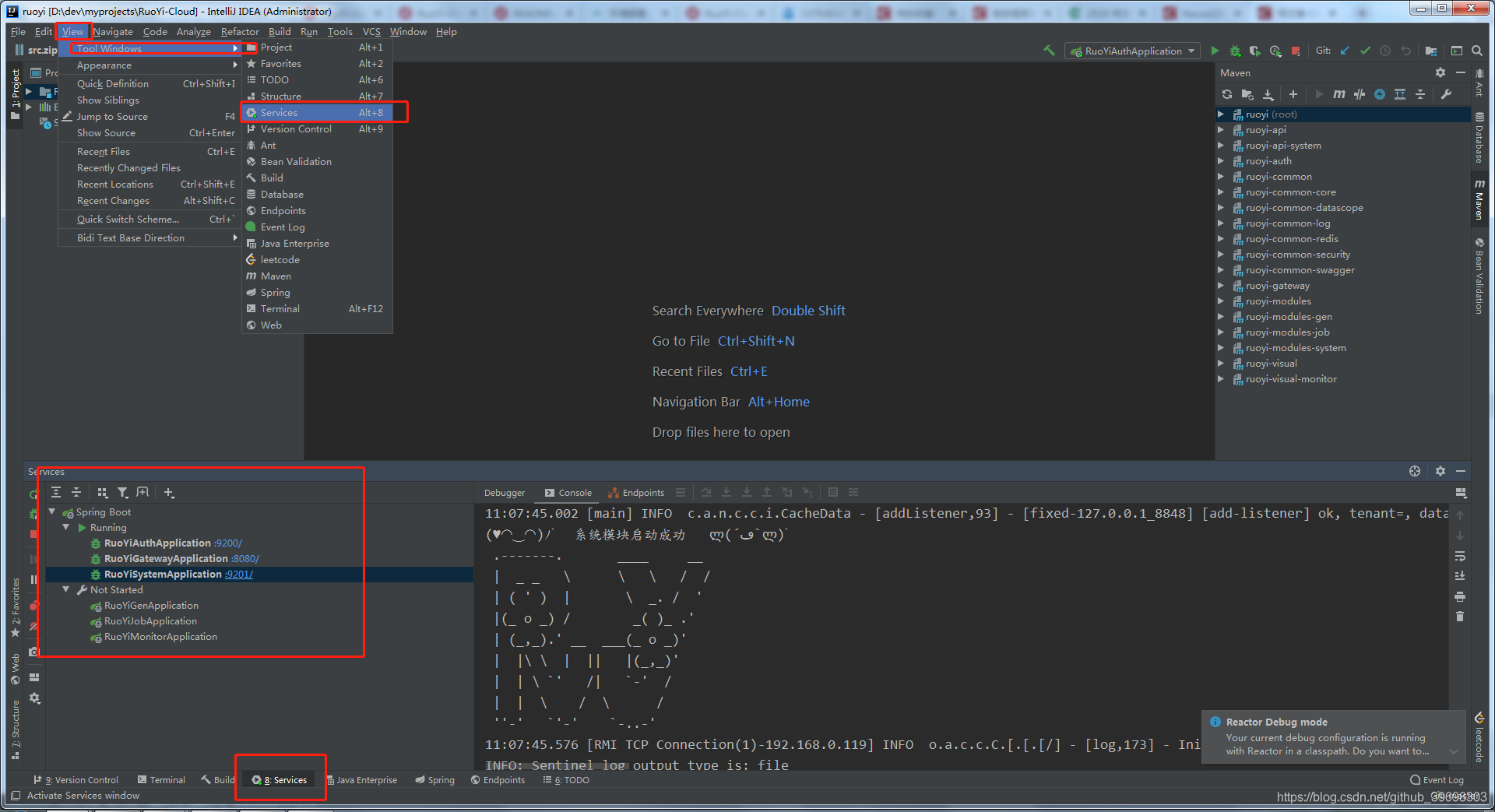Collapse Not Started services group

[x=66, y=589]
